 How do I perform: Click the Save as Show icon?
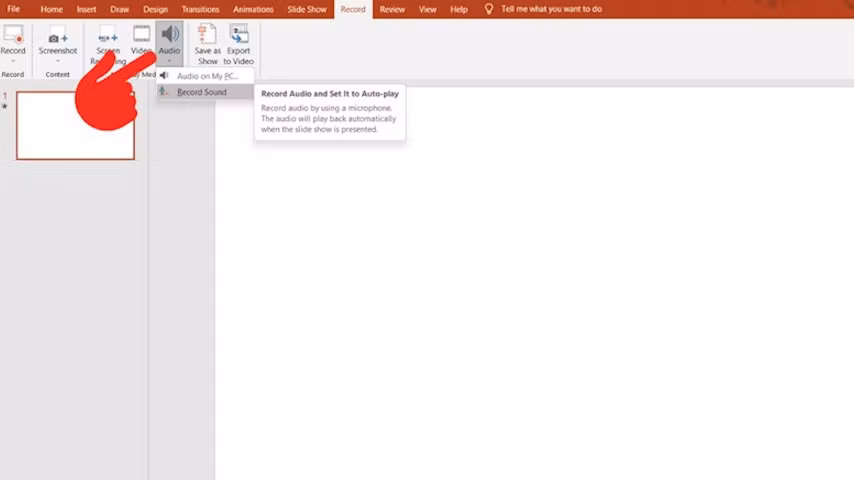coord(206,34)
